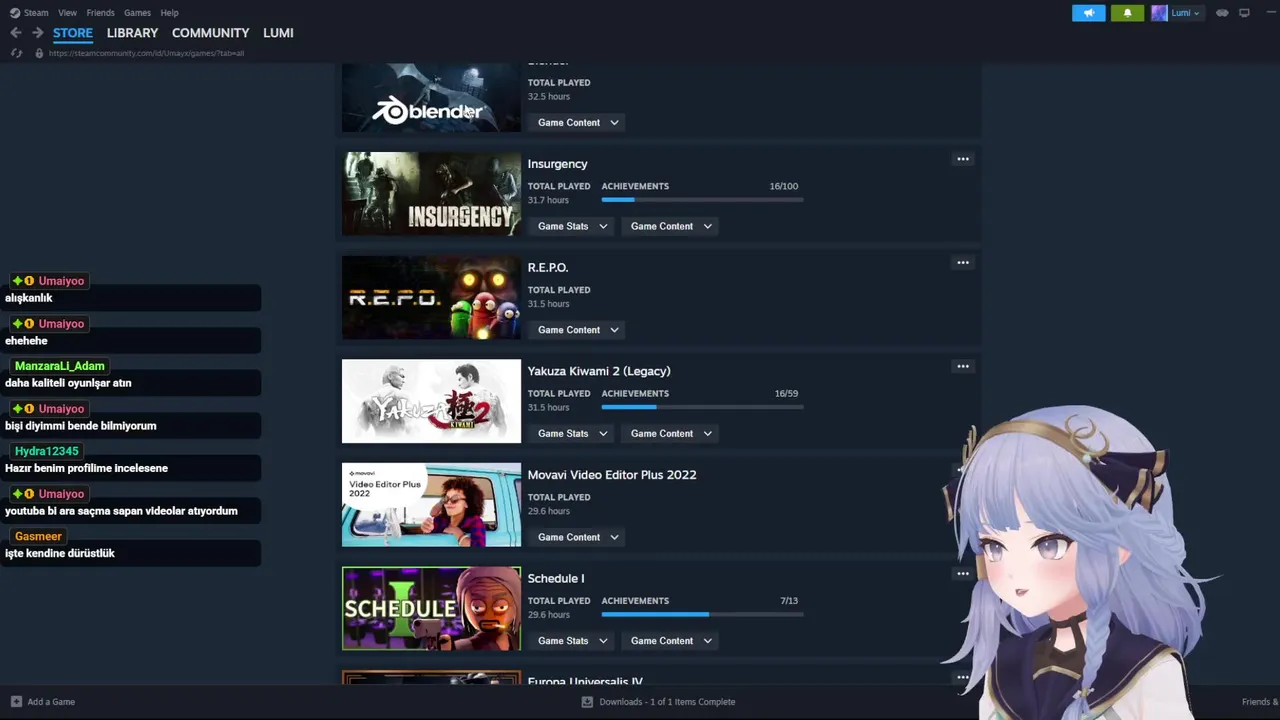1280x720 pixels.
Task: Click the Insurgency 16/100 achievements count
Action: pos(784,186)
